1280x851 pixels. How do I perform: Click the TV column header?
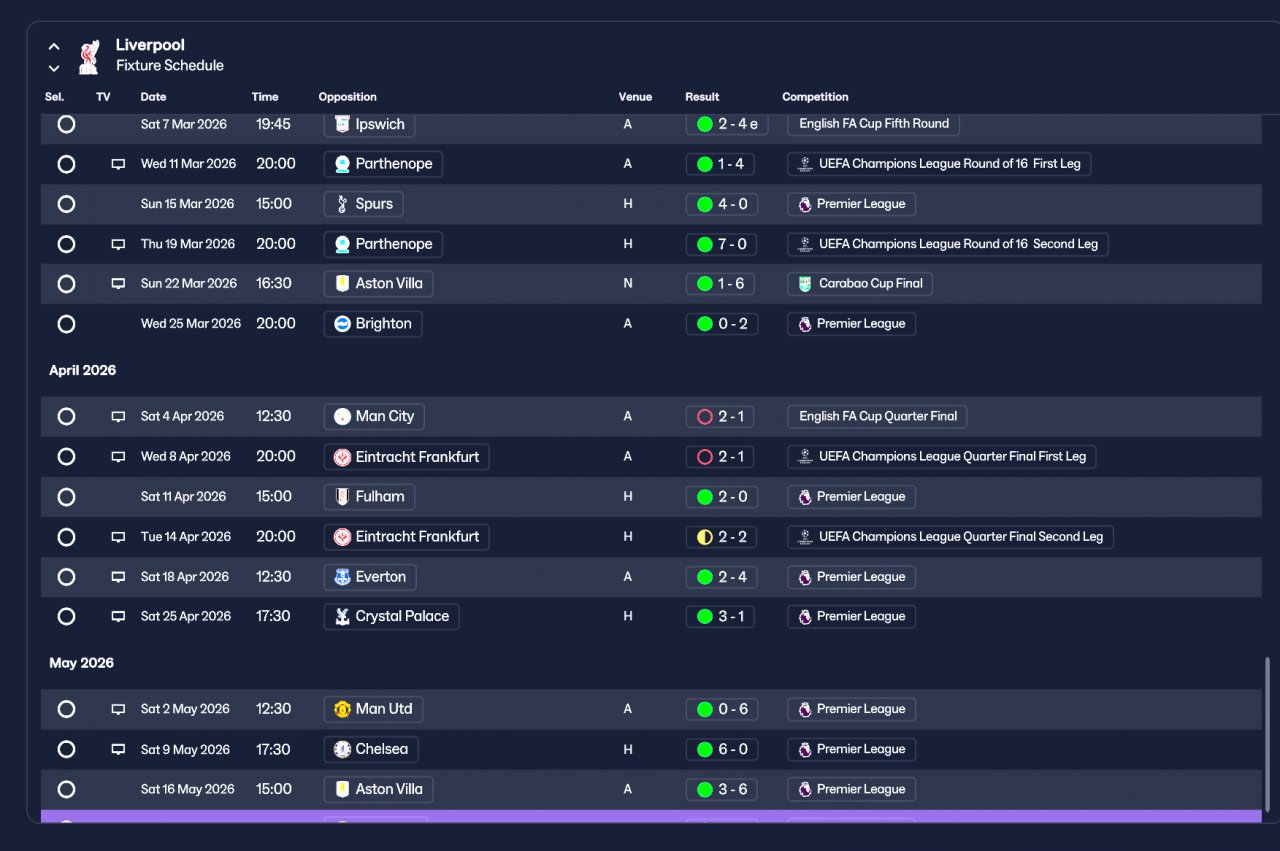(x=103, y=97)
